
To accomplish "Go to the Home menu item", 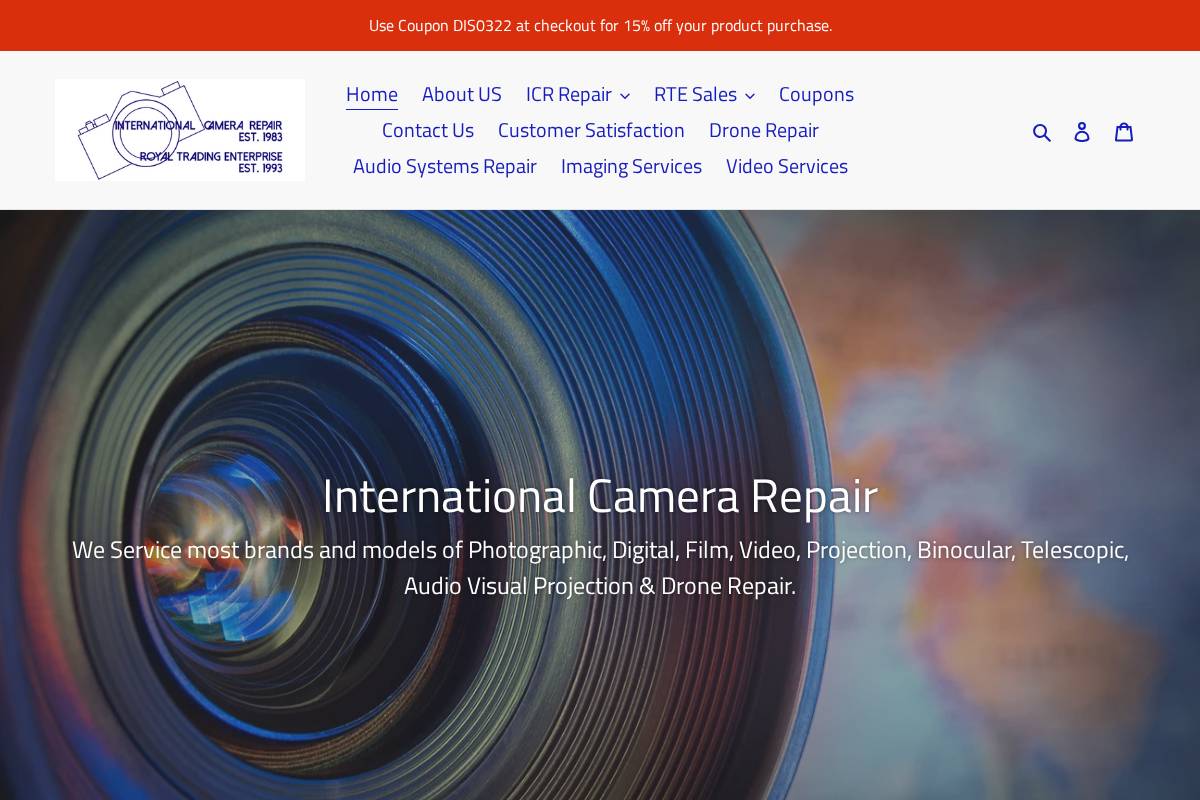I will click(372, 94).
